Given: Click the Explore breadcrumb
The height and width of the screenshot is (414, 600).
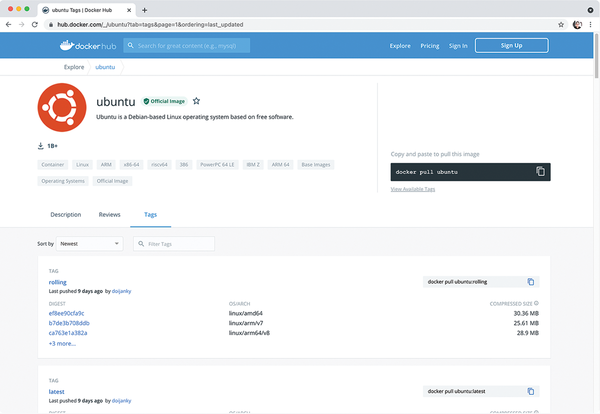Looking at the screenshot, I should point(74,67).
